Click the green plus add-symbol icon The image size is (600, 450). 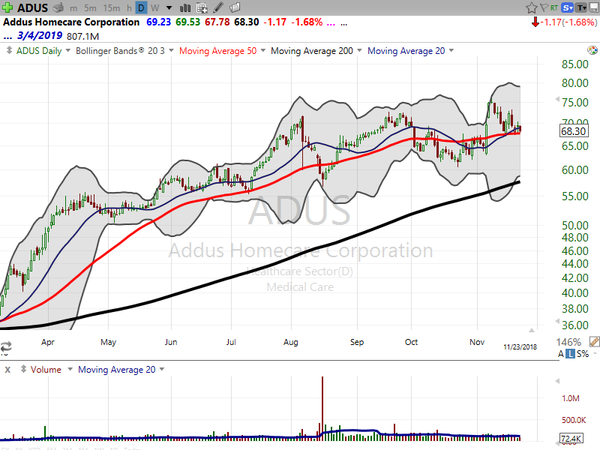(8, 7)
